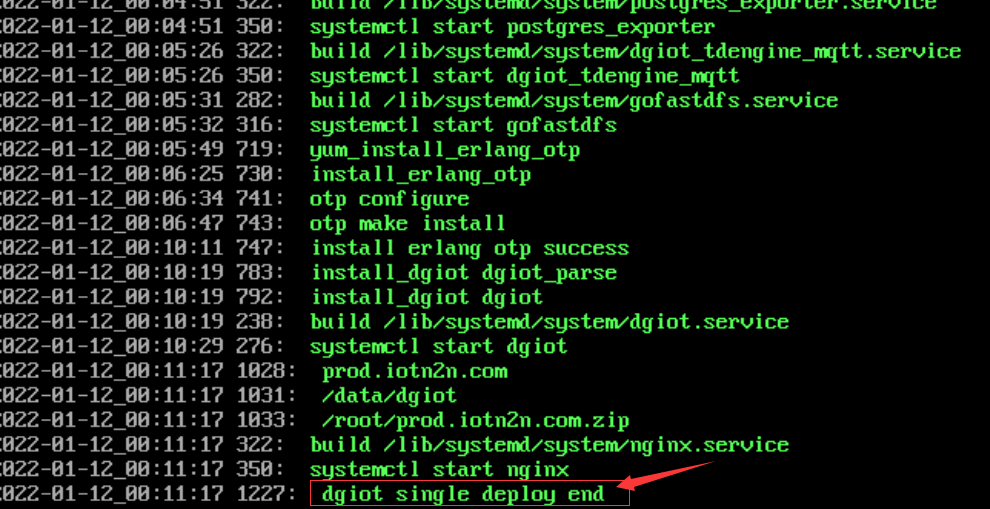Select 'build /lib/systemd/system/gofastdfs.service' text
This screenshot has height=509, width=990.
coord(574,101)
